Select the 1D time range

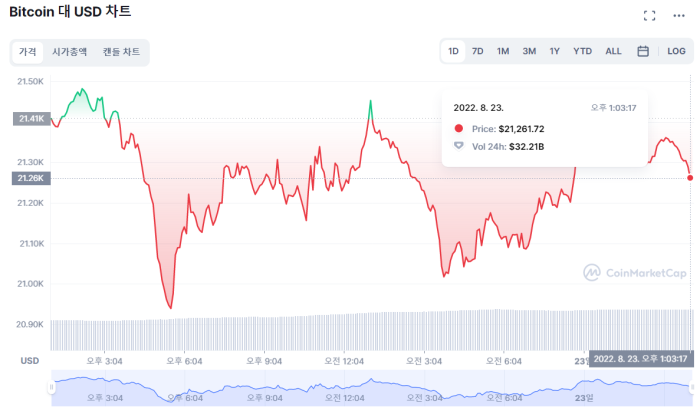453,51
